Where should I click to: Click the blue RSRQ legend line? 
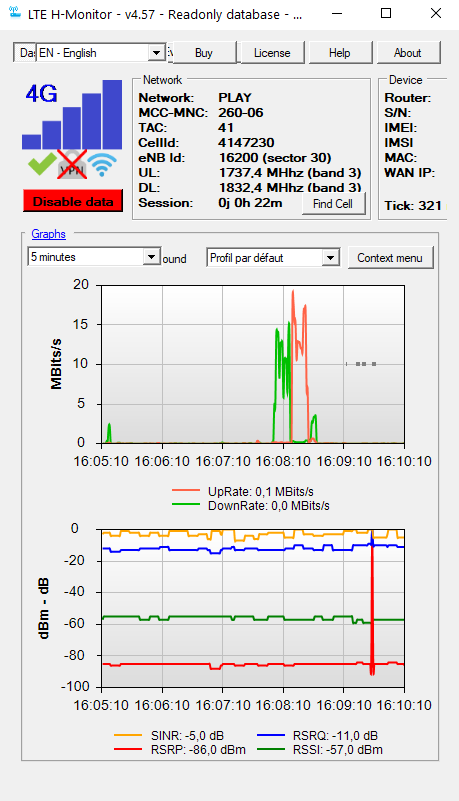point(271,735)
